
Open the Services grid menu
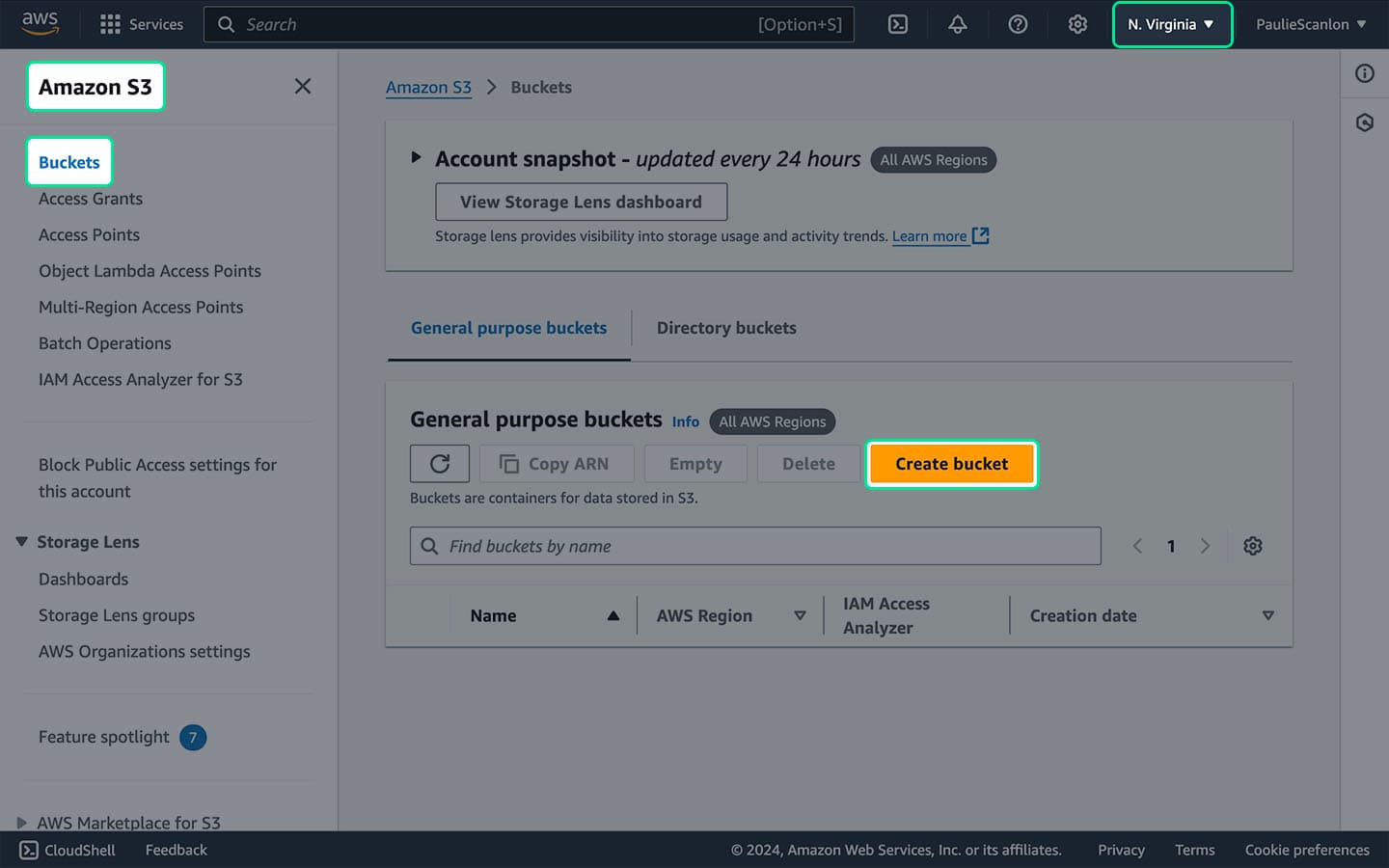click(142, 24)
